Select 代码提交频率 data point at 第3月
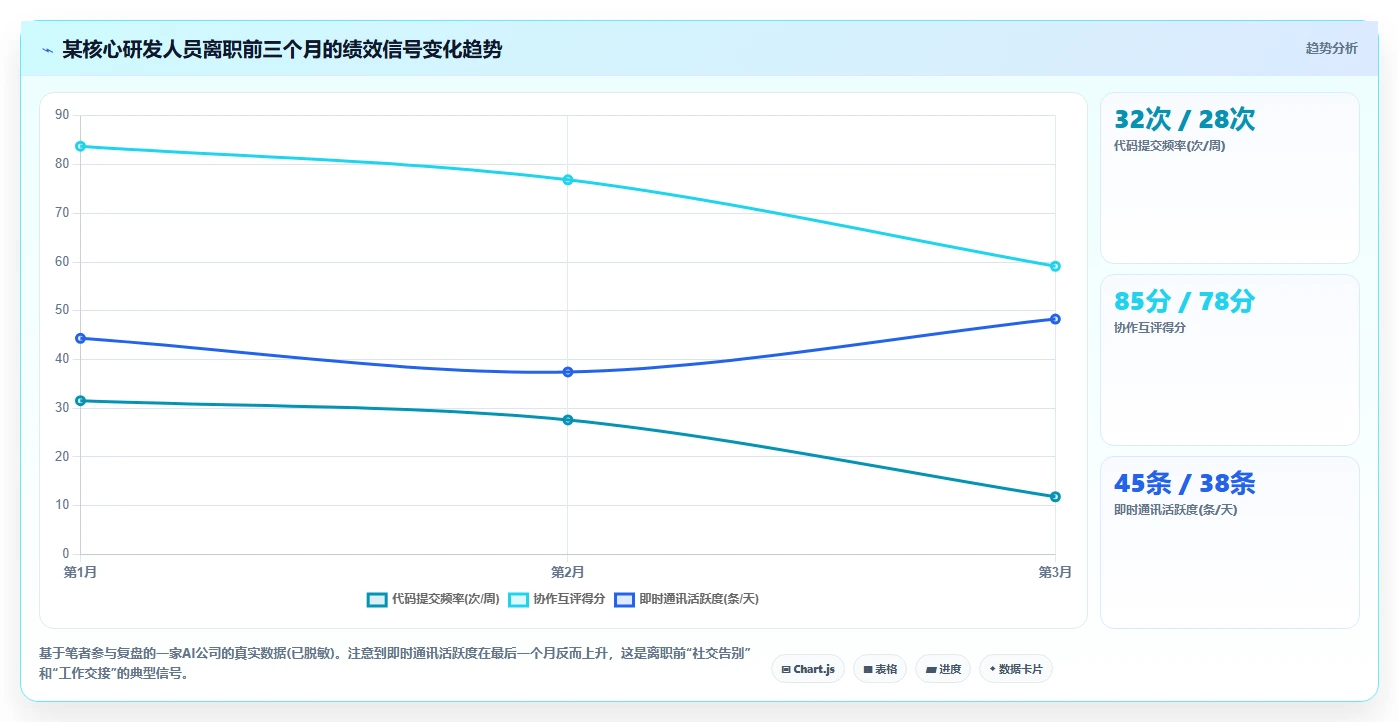 pyautogui.click(x=1055, y=497)
